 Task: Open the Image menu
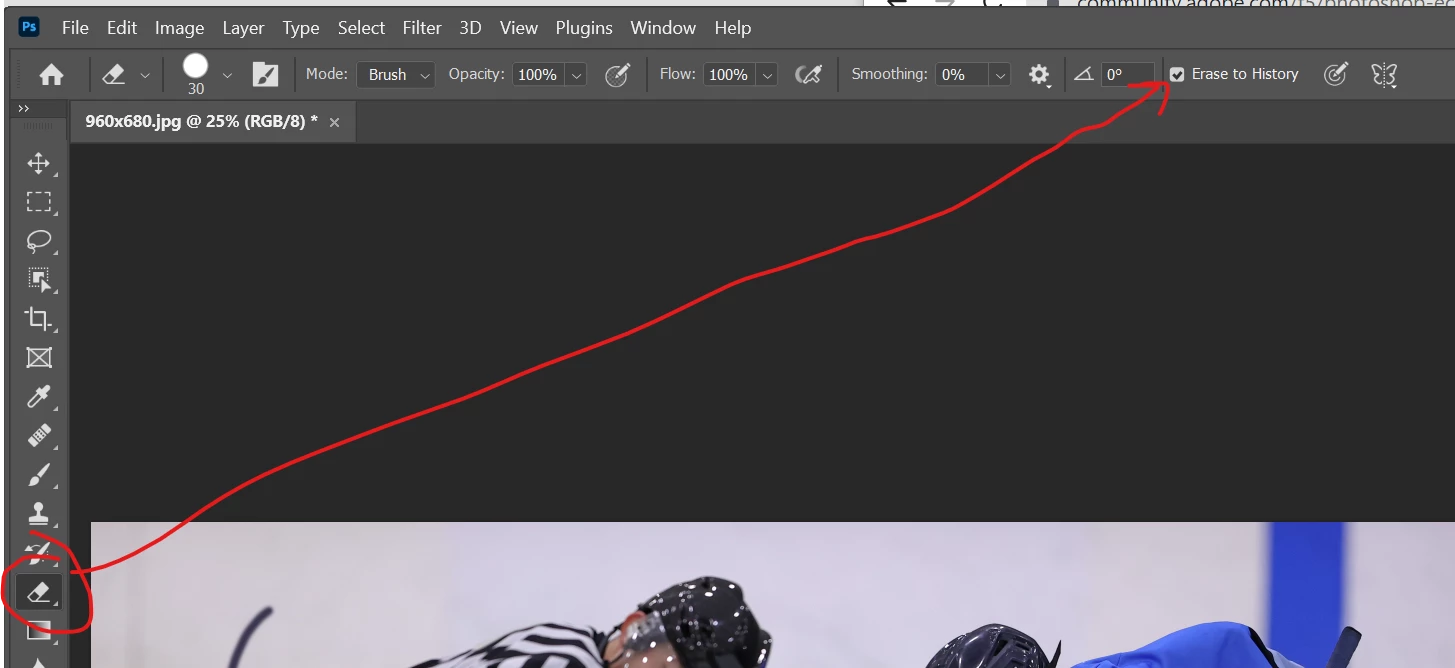coord(179,28)
